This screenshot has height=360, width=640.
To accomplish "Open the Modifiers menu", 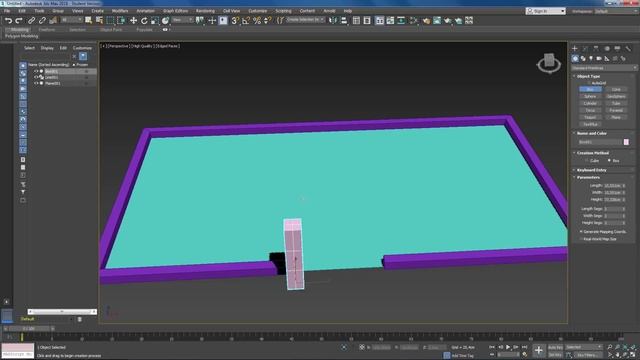I will (120, 11).
